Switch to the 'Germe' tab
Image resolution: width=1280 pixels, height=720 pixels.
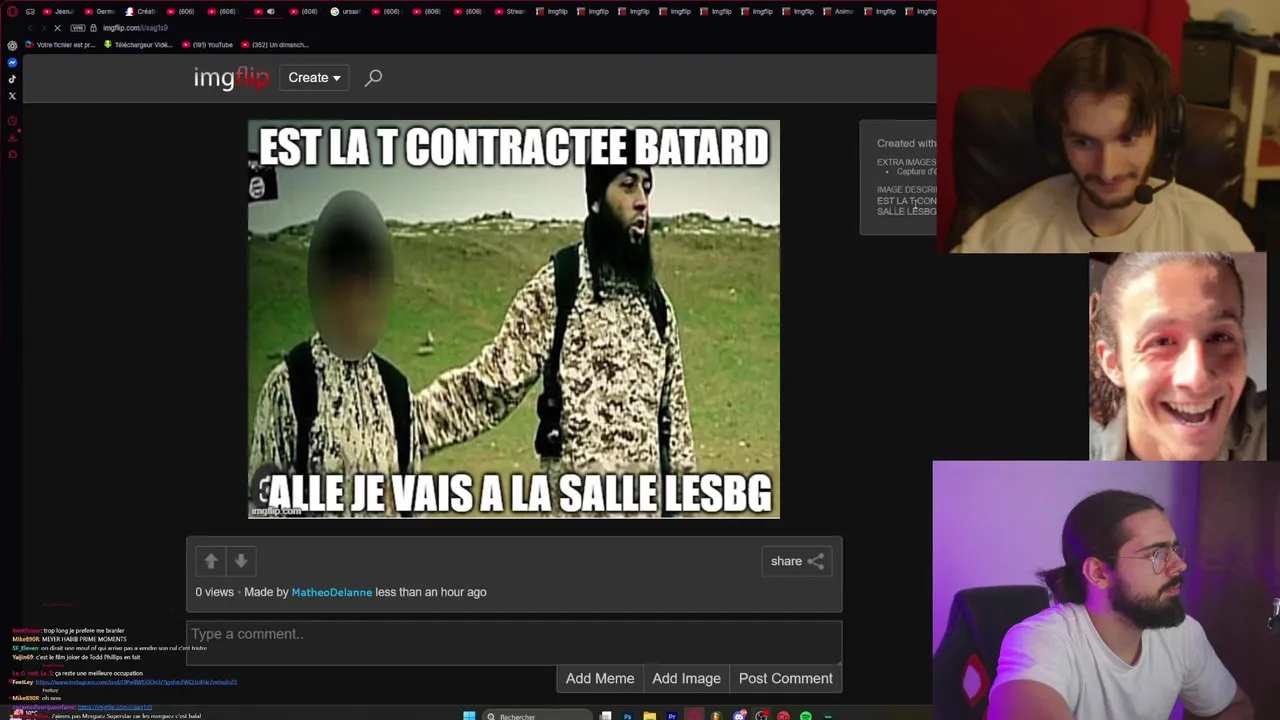pyautogui.click(x=100, y=11)
